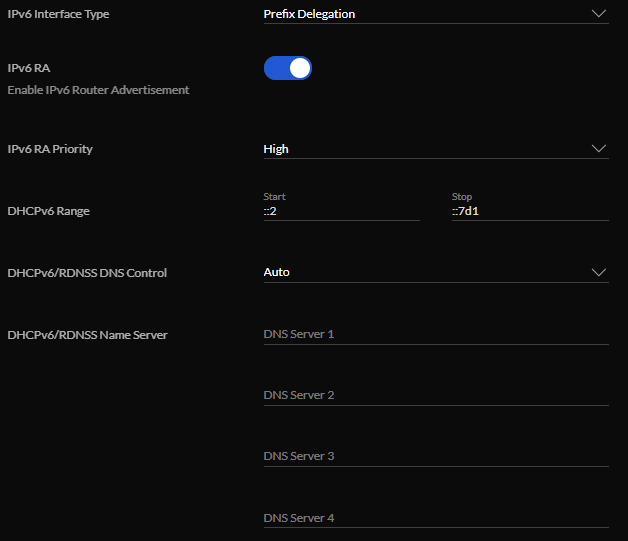Disable the IPv6 RA toggle switch
Viewport: 628px width, 541px height.
click(x=288, y=68)
